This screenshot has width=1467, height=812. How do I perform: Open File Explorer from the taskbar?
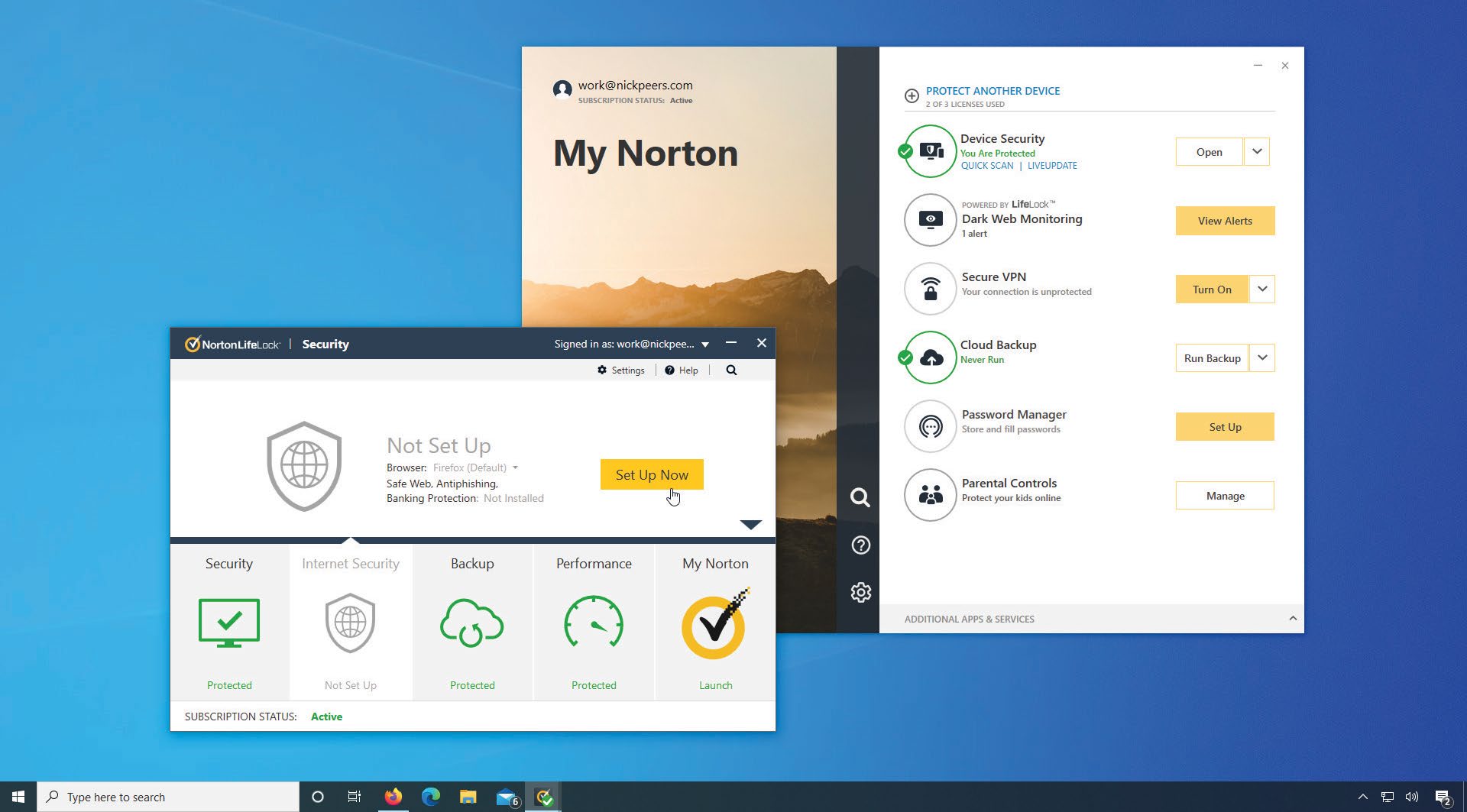(x=468, y=797)
